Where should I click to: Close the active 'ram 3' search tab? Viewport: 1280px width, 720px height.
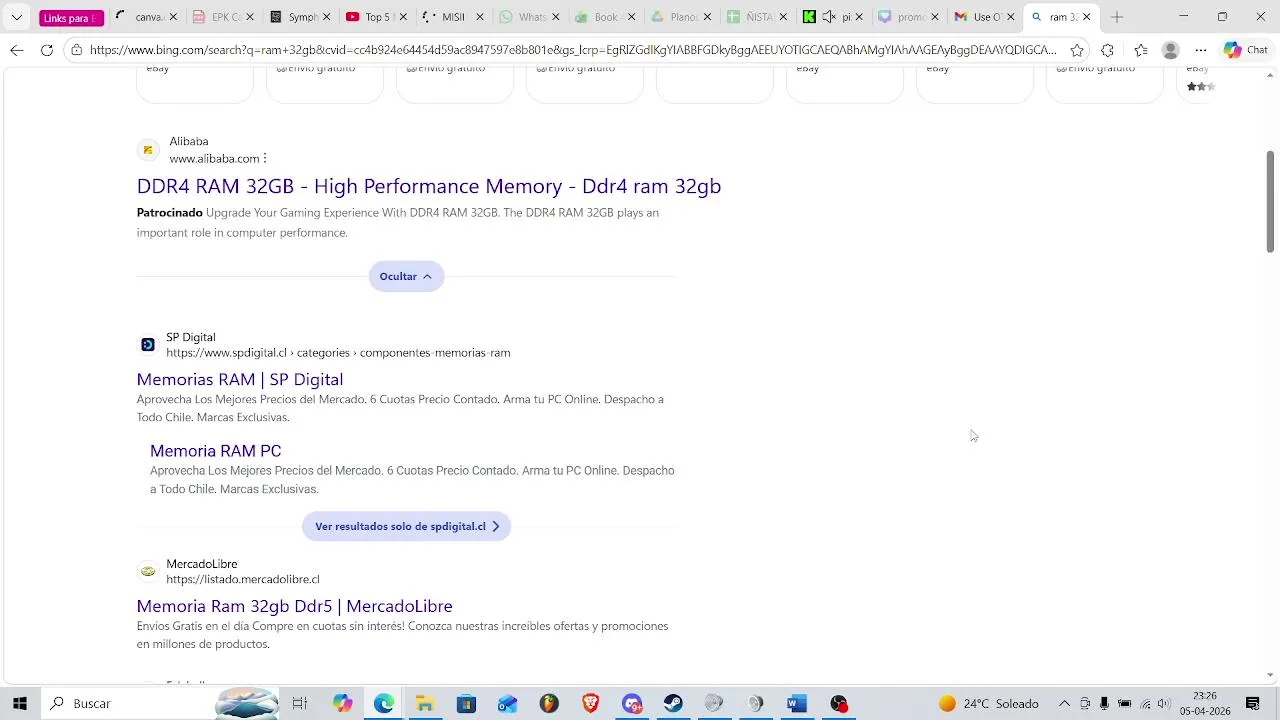coord(1087,17)
